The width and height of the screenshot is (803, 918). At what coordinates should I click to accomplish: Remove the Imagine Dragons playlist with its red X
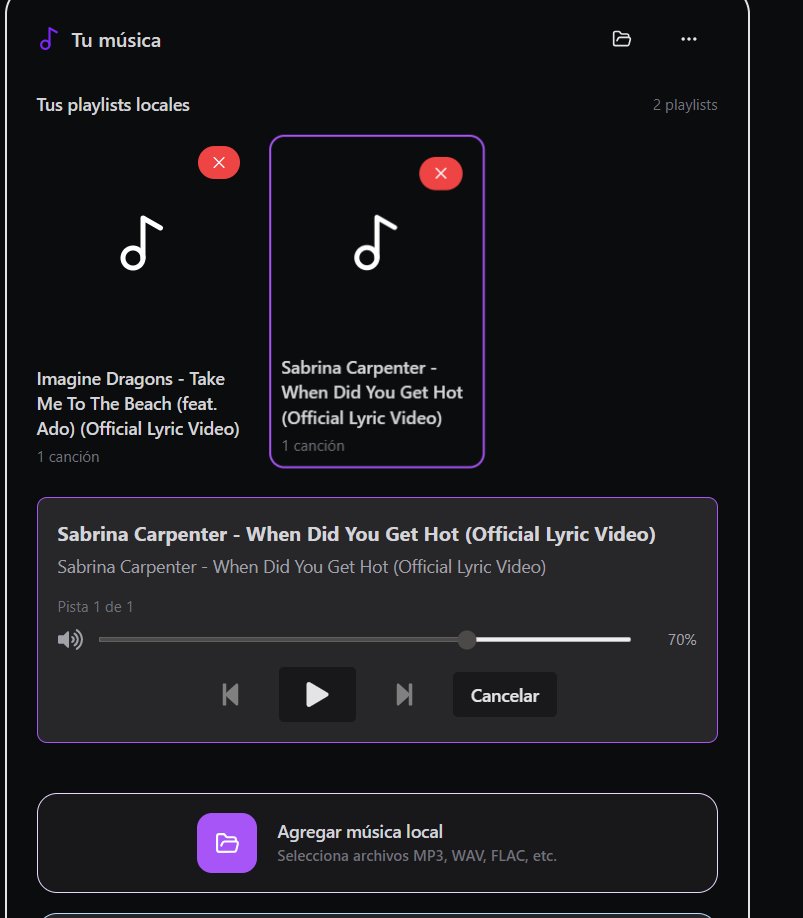click(x=219, y=162)
